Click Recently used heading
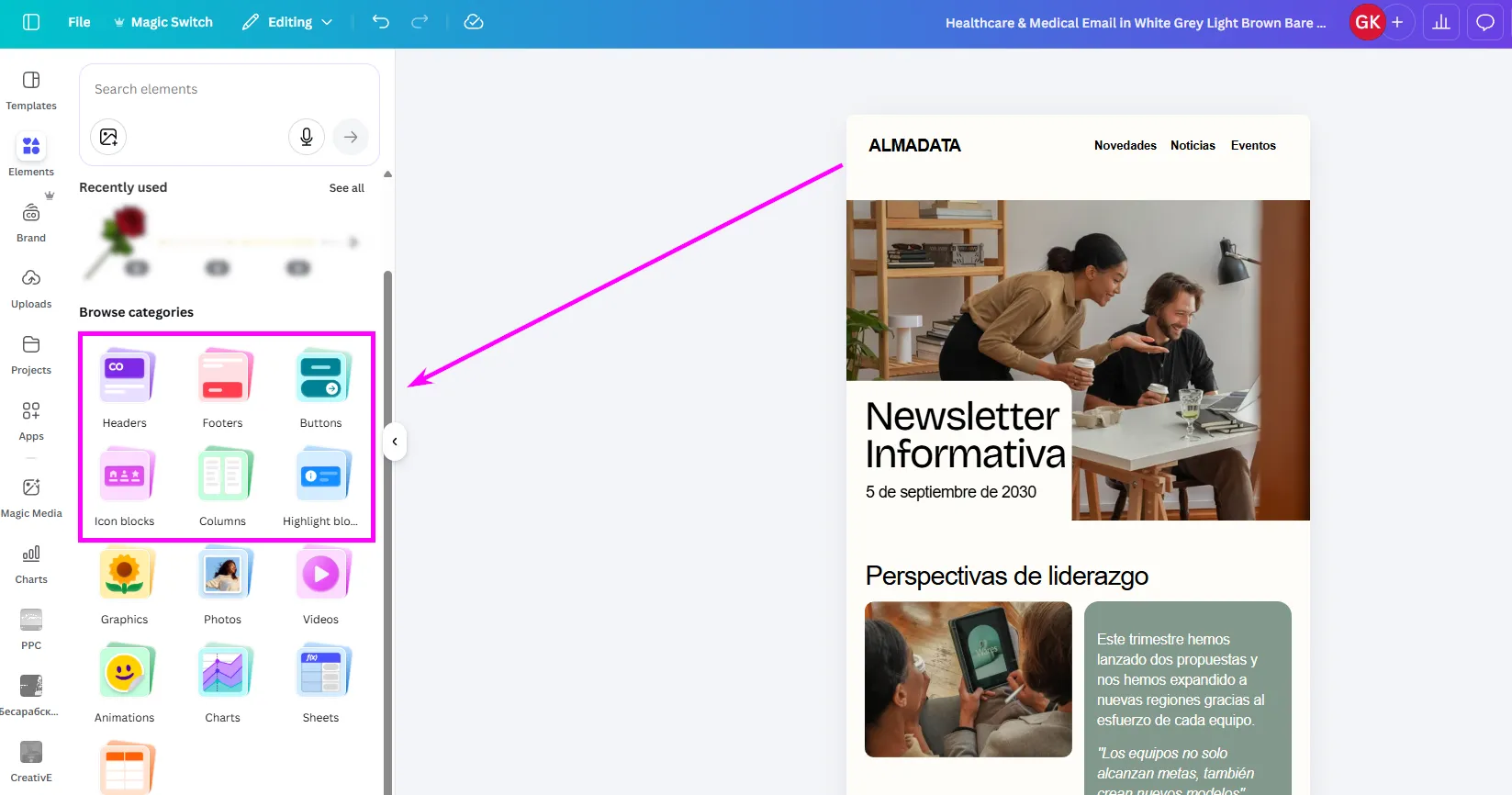The image size is (1512, 795). [x=123, y=187]
